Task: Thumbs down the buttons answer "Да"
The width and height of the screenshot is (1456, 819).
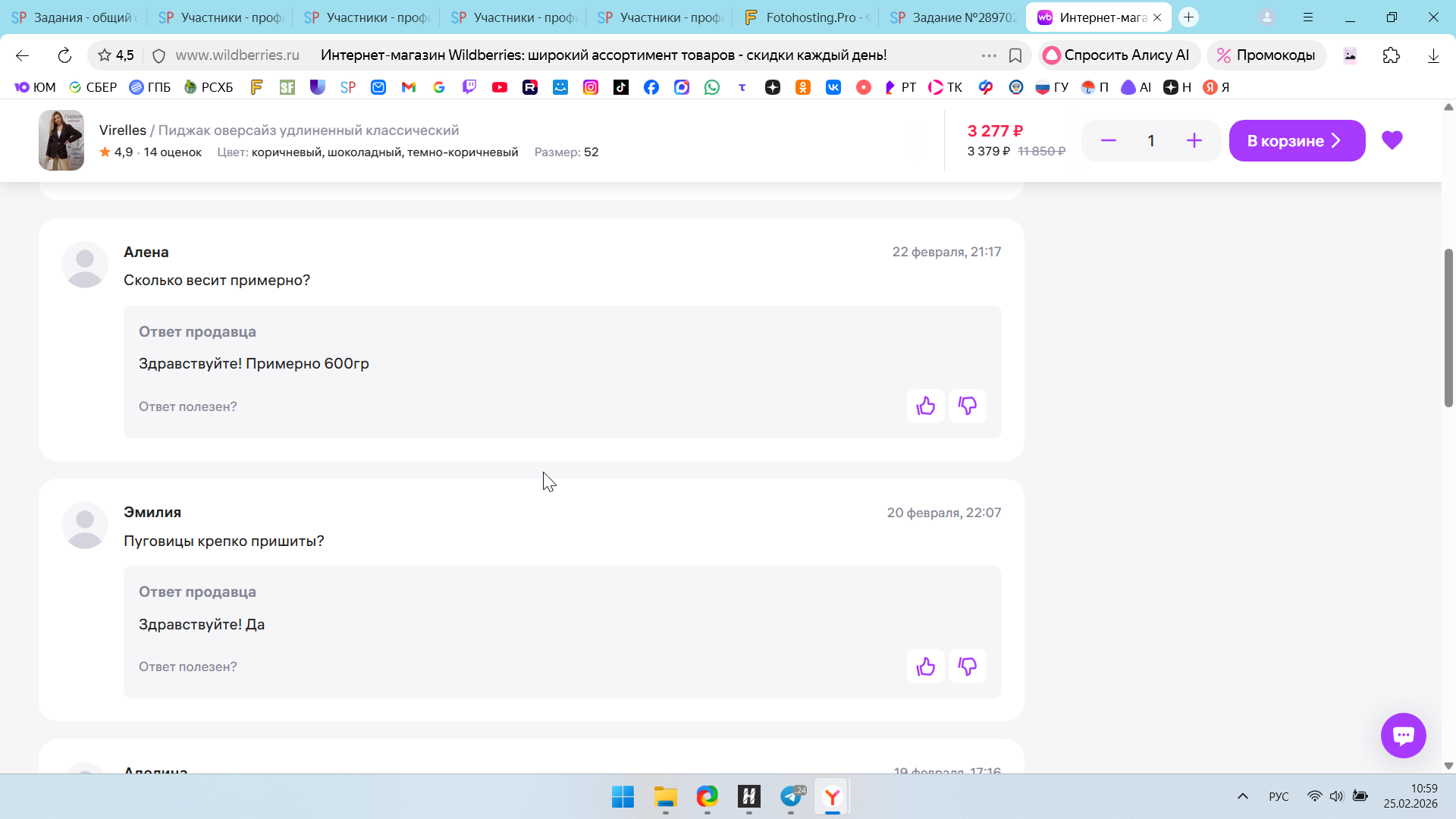Action: (x=967, y=667)
